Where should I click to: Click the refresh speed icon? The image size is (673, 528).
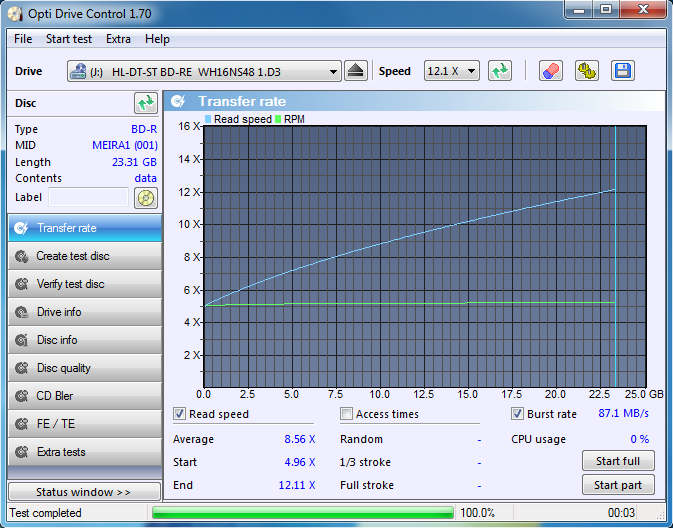click(500, 71)
